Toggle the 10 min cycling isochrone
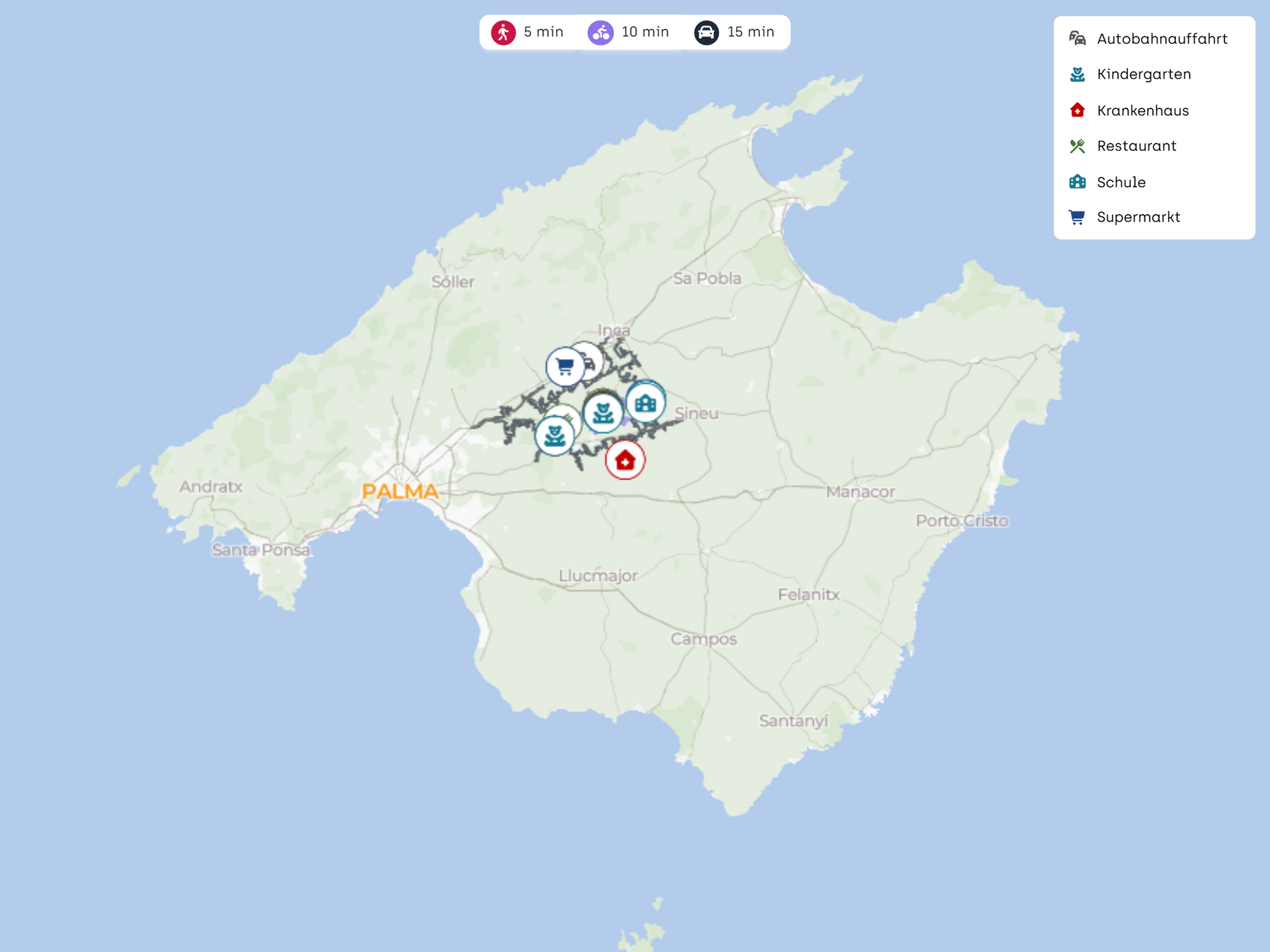The image size is (1270, 952). (x=645, y=32)
